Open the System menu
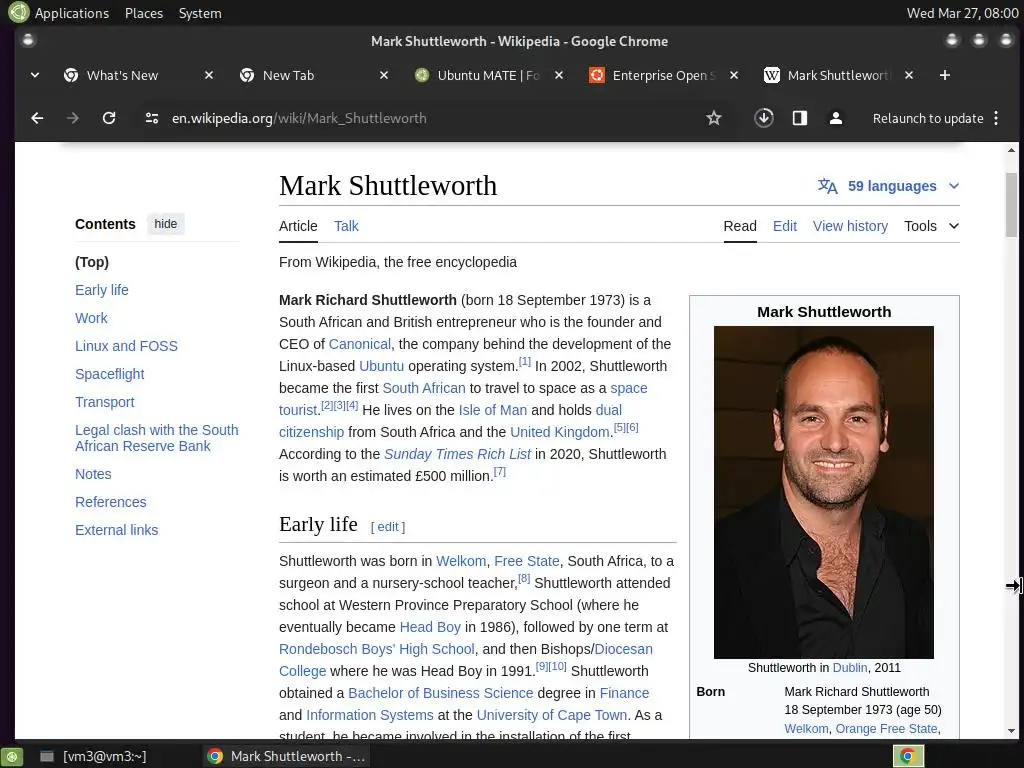Viewport: 1024px width, 768px height. tap(200, 13)
